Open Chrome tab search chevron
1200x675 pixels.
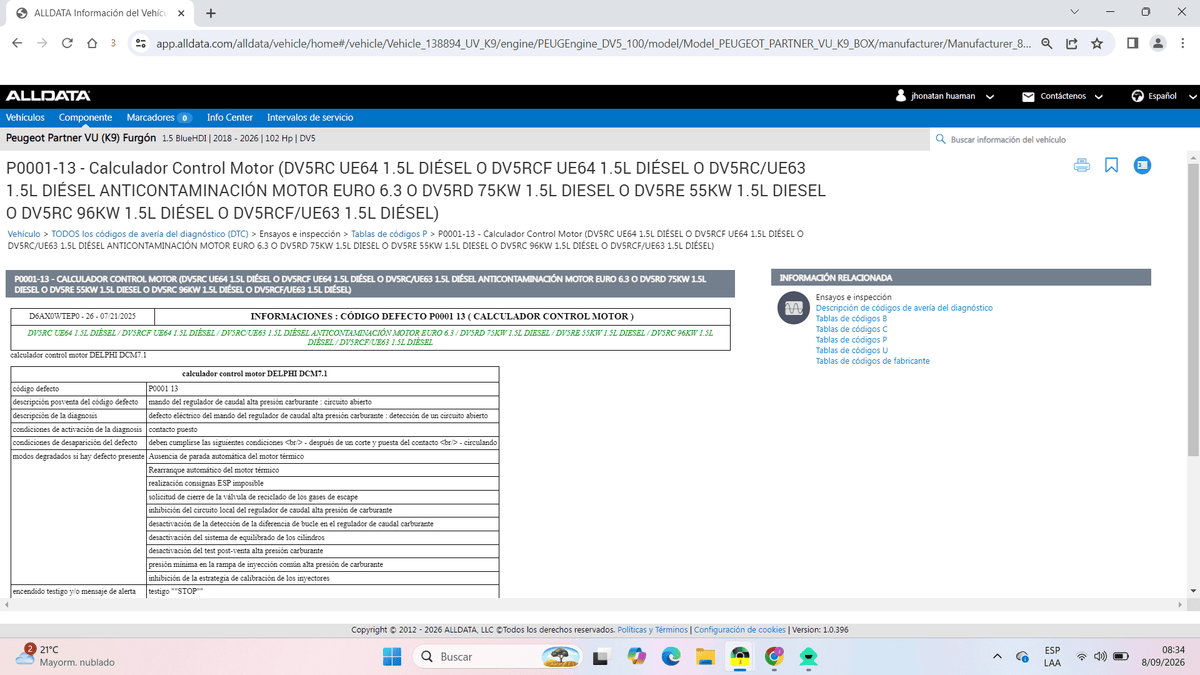coord(1073,12)
